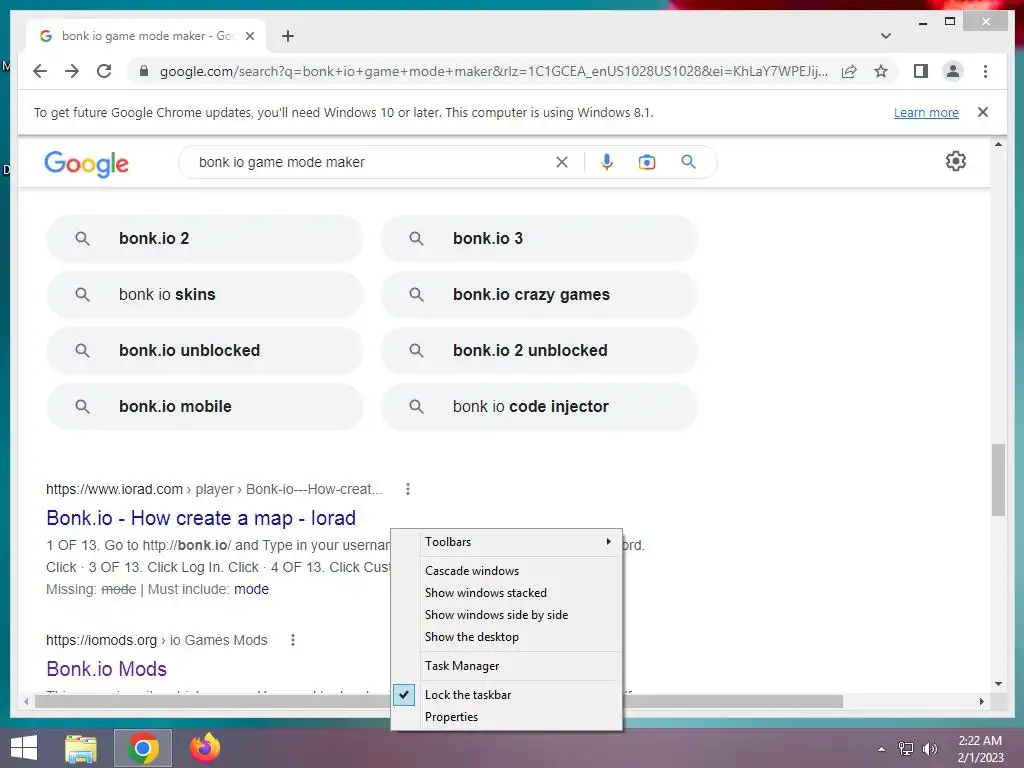Image resolution: width=1024 pixels, height=768 pixels.
Task: Open the Bonk.io Mods result
Action: (x=106, y=669)
